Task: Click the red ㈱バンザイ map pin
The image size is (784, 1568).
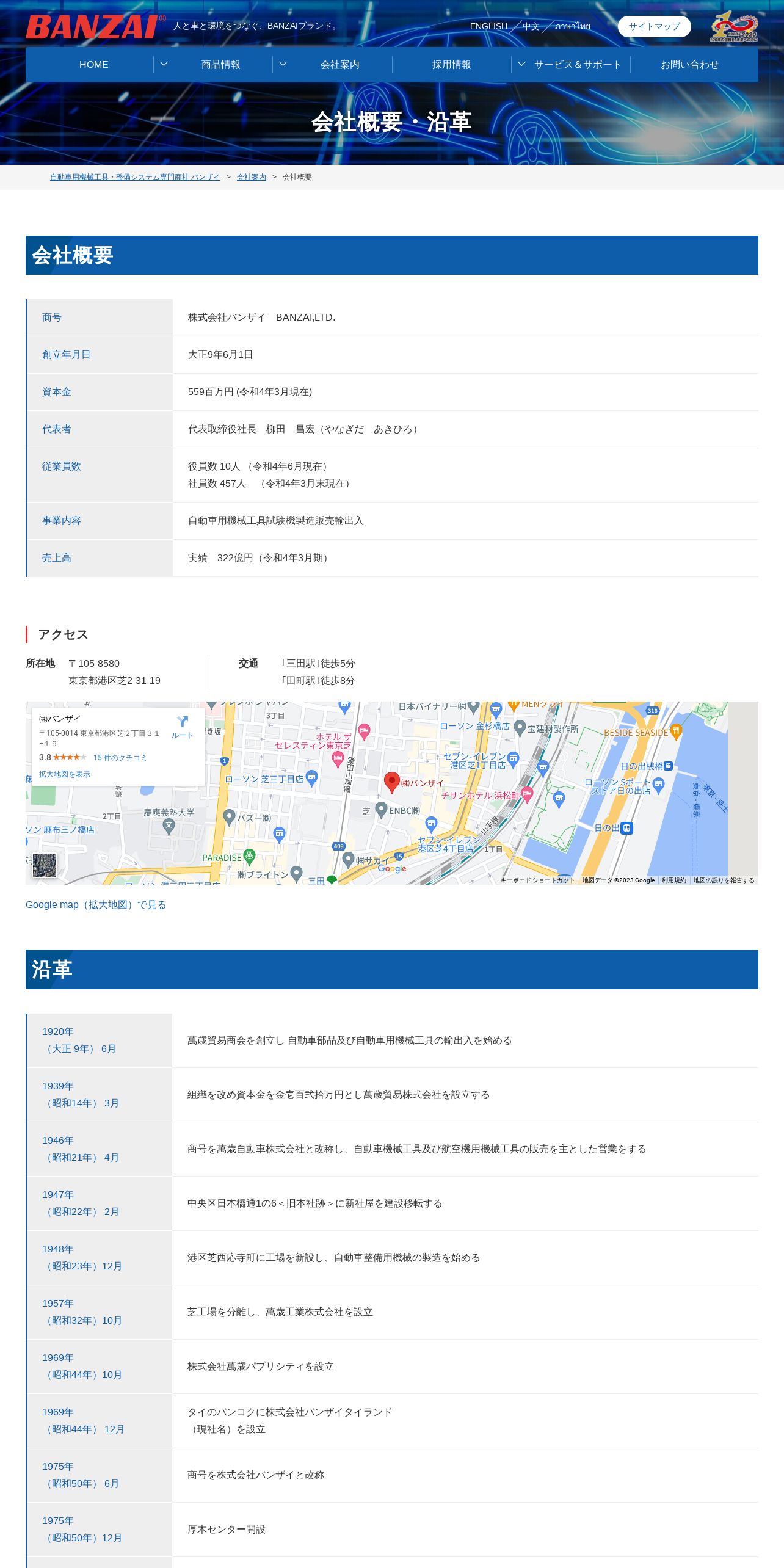Action: [x=391, y=782]
